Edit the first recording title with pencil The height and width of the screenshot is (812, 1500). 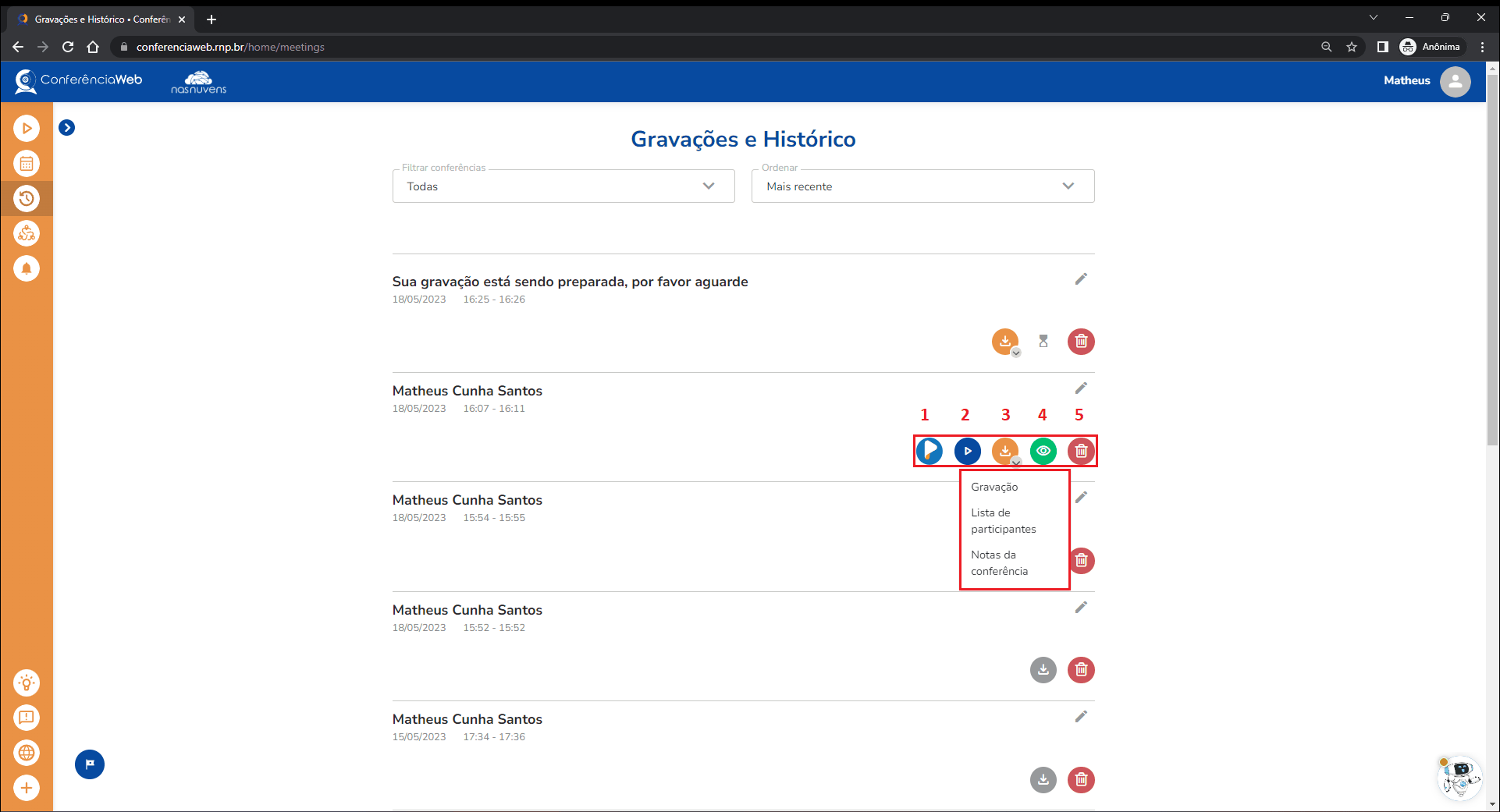(x=1081, y=279)
